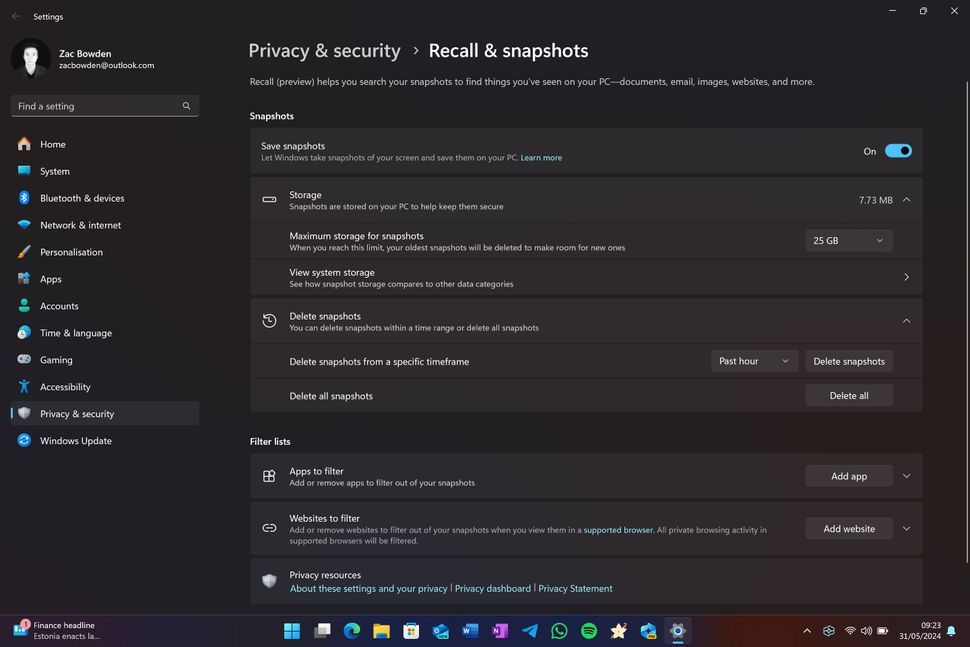Select Privacy & security in the breadcrumb
Screen dimensions: 970x647
pyautogui.click(x=324, y=50)
